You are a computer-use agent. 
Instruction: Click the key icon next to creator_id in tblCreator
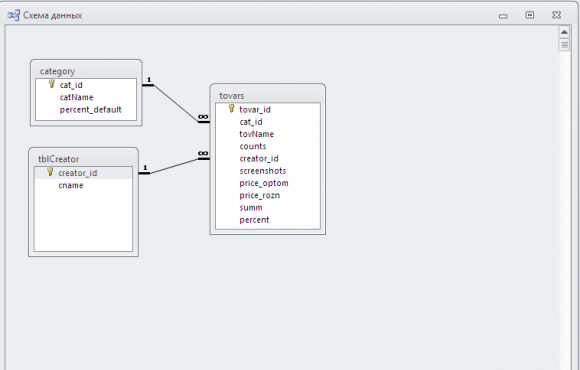(x=50, y=172)
